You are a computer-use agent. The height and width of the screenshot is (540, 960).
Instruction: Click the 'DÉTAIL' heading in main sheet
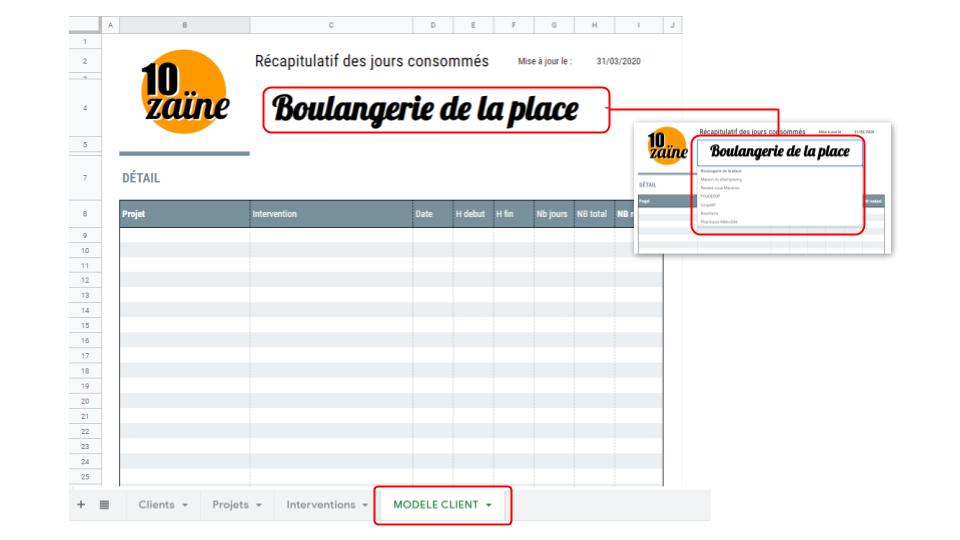[x=141, y=178]
